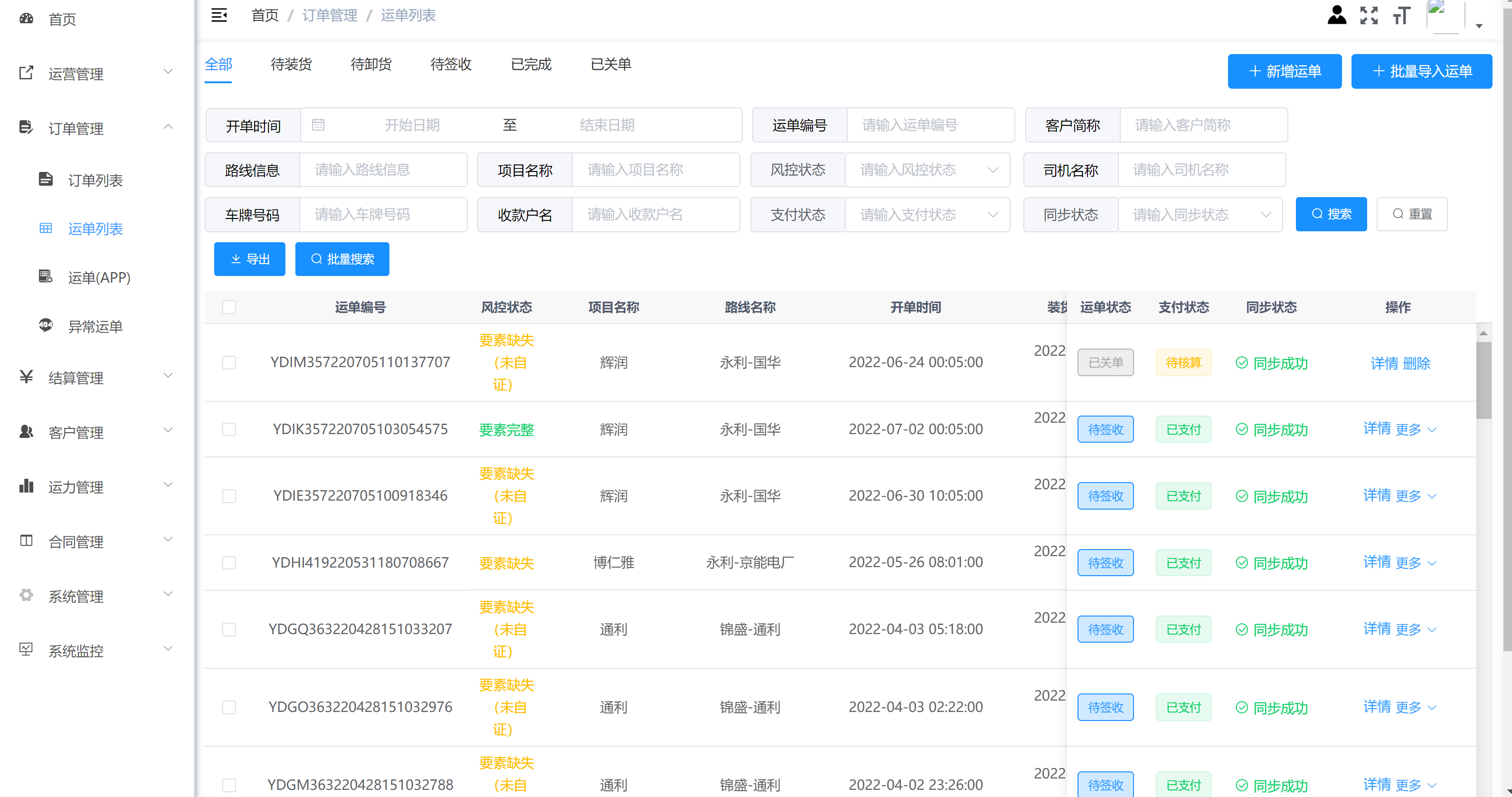Click the 客户管理 people icon
This screenshot has width=1512, height=797.
[27, 431]
